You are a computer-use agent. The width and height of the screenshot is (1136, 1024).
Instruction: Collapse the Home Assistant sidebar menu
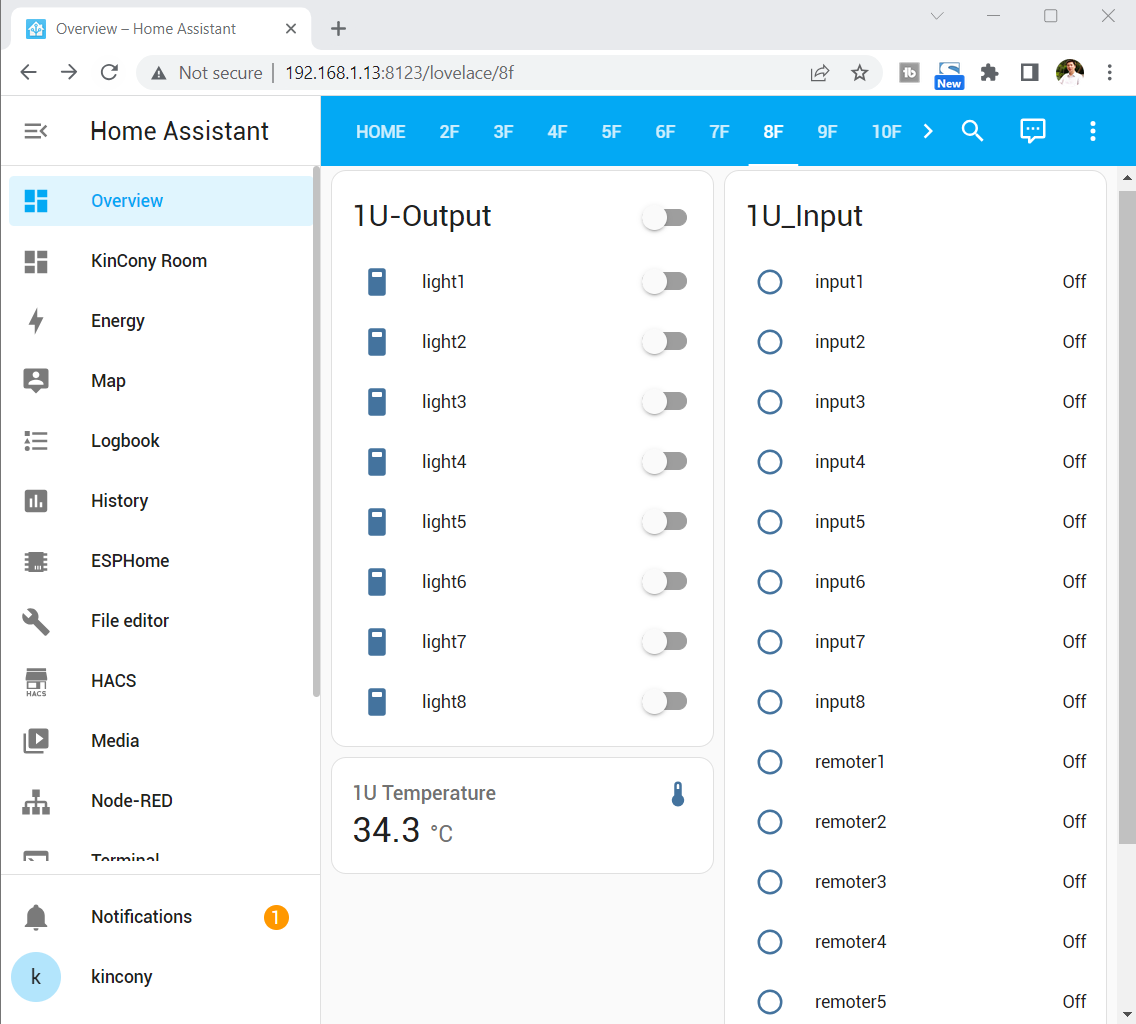pyautogui.click(x=36, y=131)
